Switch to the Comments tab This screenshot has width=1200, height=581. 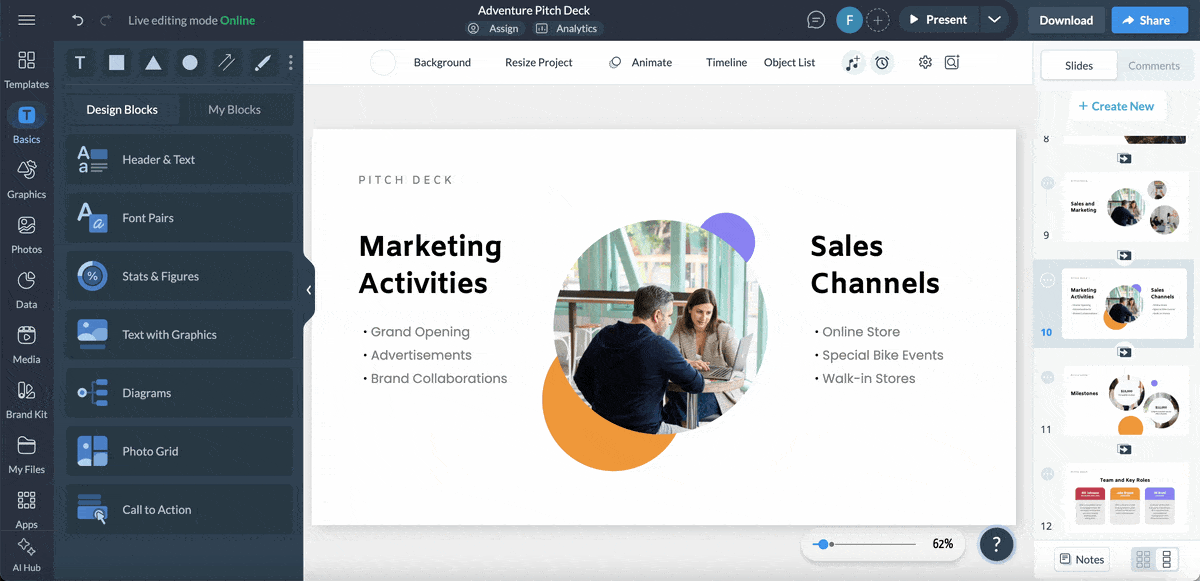[1154, 66]
